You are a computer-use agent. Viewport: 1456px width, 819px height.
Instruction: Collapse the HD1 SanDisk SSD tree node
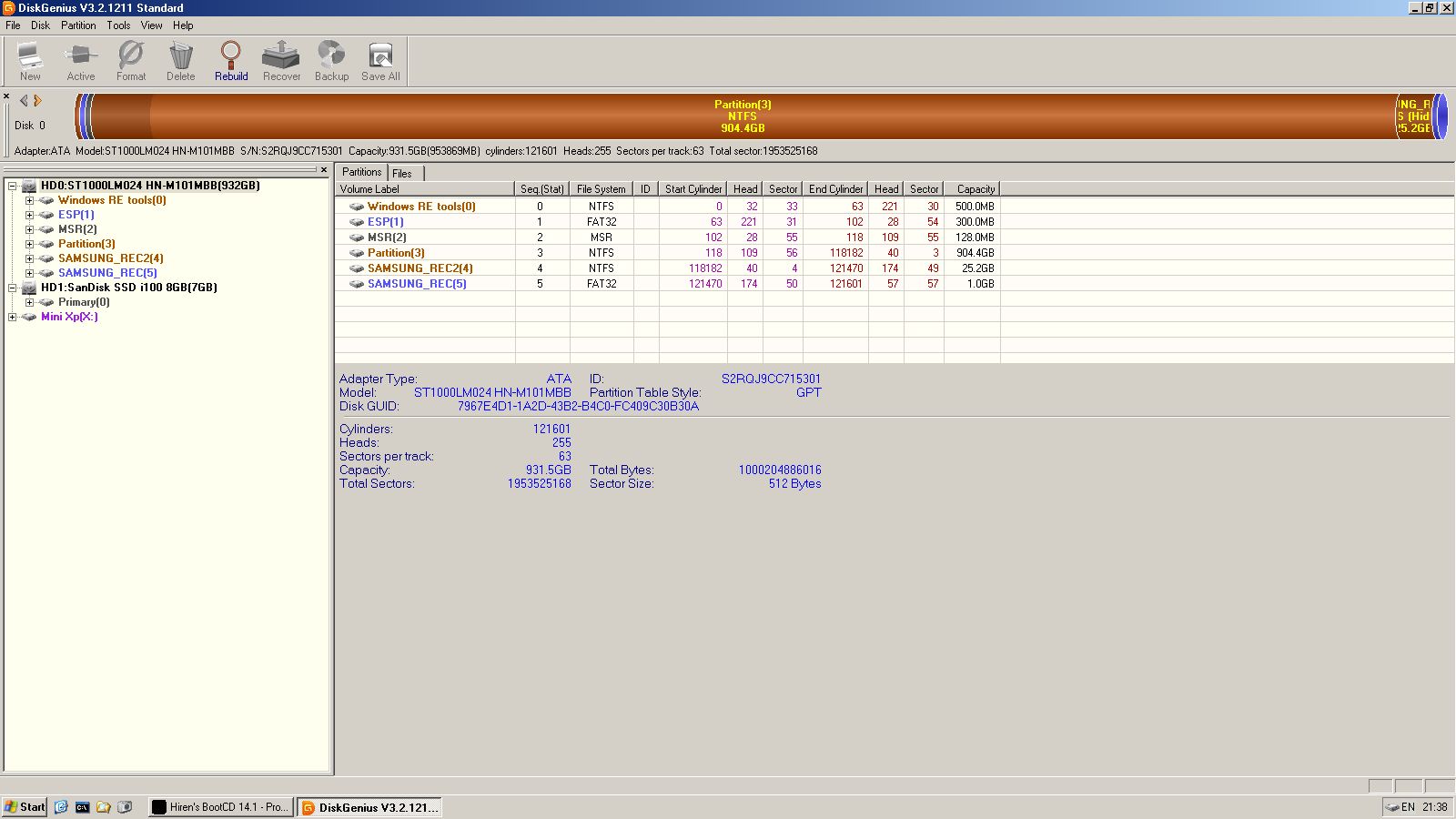13,288
